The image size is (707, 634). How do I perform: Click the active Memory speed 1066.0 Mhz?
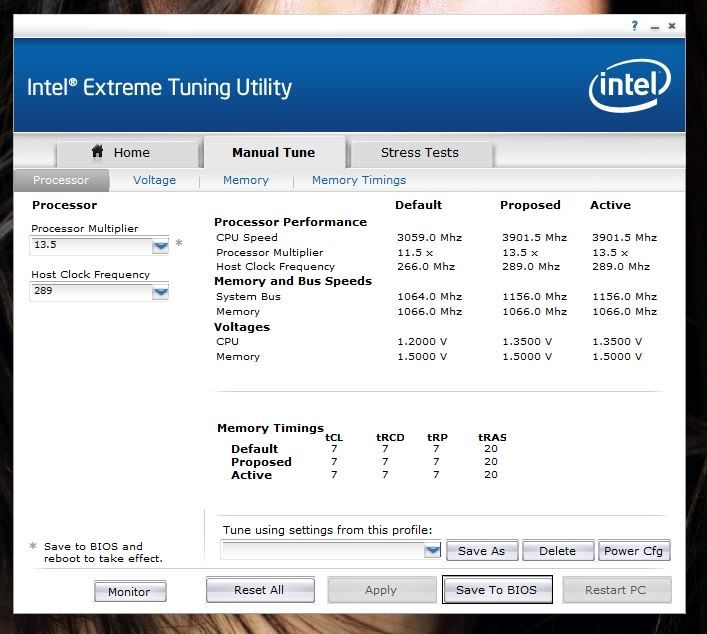[x=624, y=312]
